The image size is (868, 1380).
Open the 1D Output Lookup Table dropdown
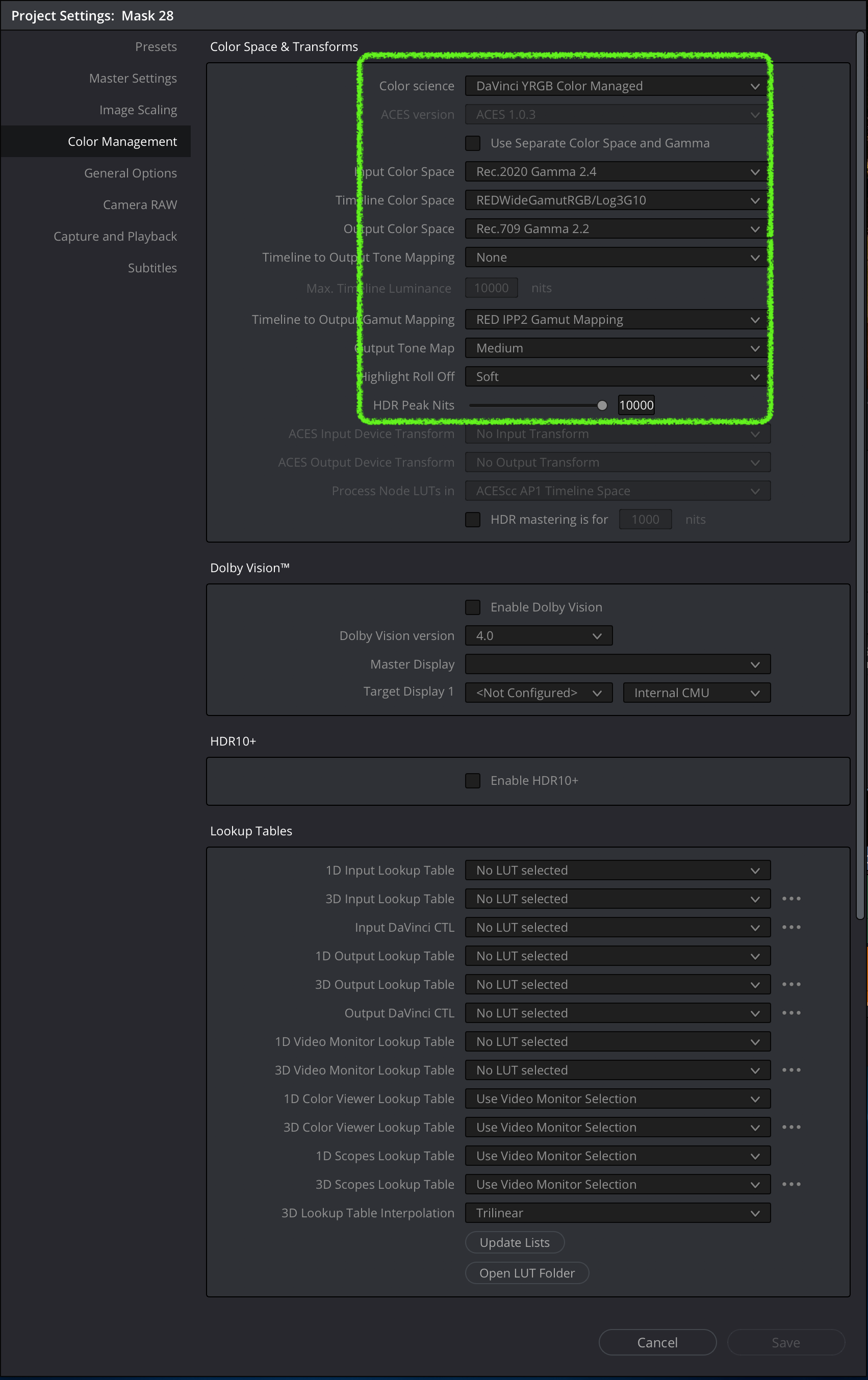coord(618,956)
